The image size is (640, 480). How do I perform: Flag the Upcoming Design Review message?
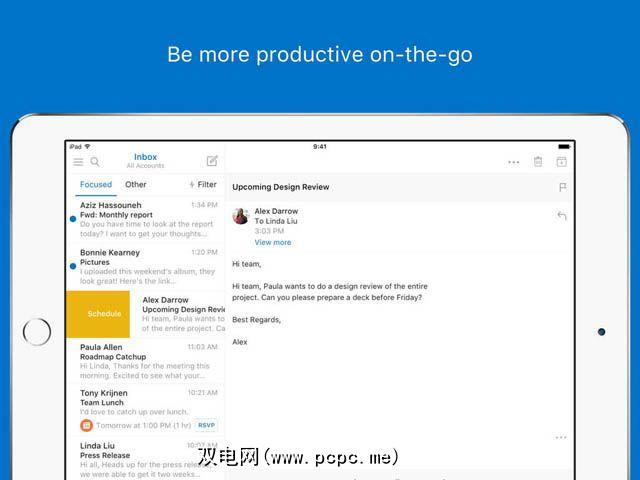pos(562,187)
